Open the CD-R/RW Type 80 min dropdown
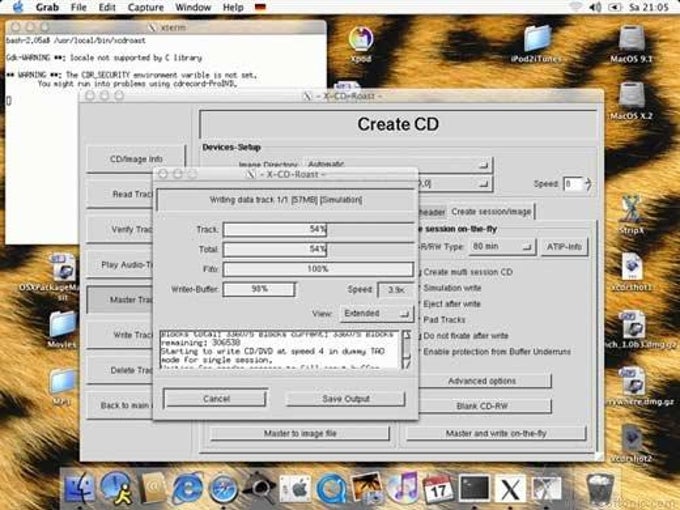This screenshot has width=680, height=510. pyautogui.click(x=503, y=247)
